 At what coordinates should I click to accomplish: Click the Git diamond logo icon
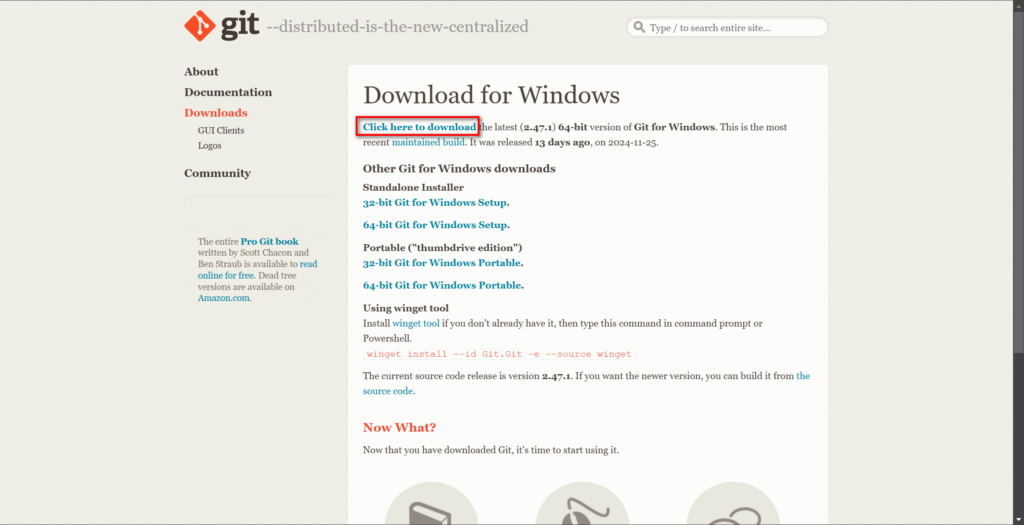(x=200, y=26)
